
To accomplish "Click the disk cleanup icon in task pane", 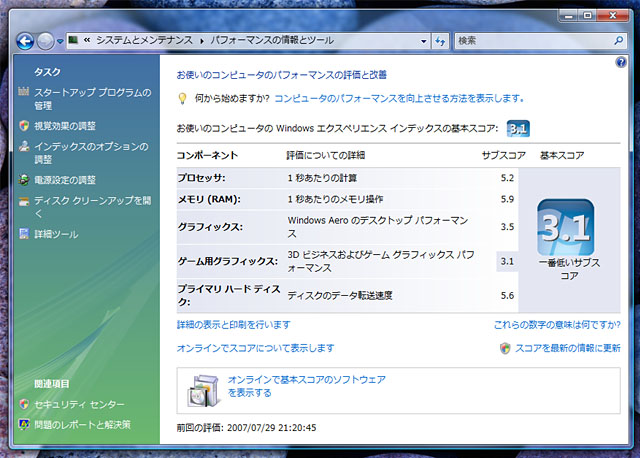I will pyautogui.click(x=24, y=201).
